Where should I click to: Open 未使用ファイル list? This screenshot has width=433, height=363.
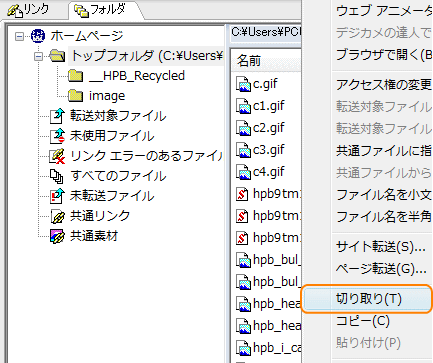[112, 136]
